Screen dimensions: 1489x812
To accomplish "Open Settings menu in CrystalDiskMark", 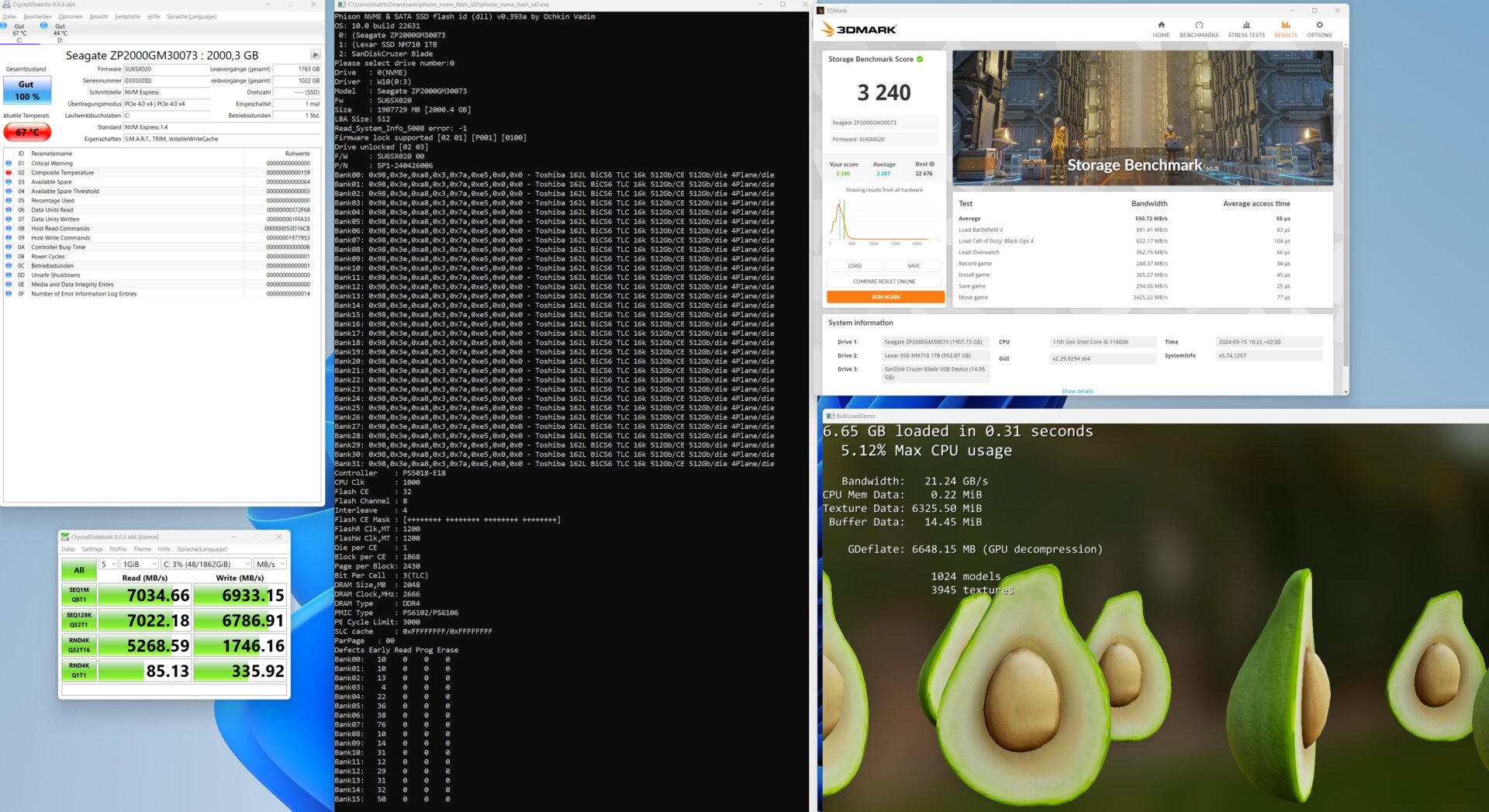I will click(92, 549).
